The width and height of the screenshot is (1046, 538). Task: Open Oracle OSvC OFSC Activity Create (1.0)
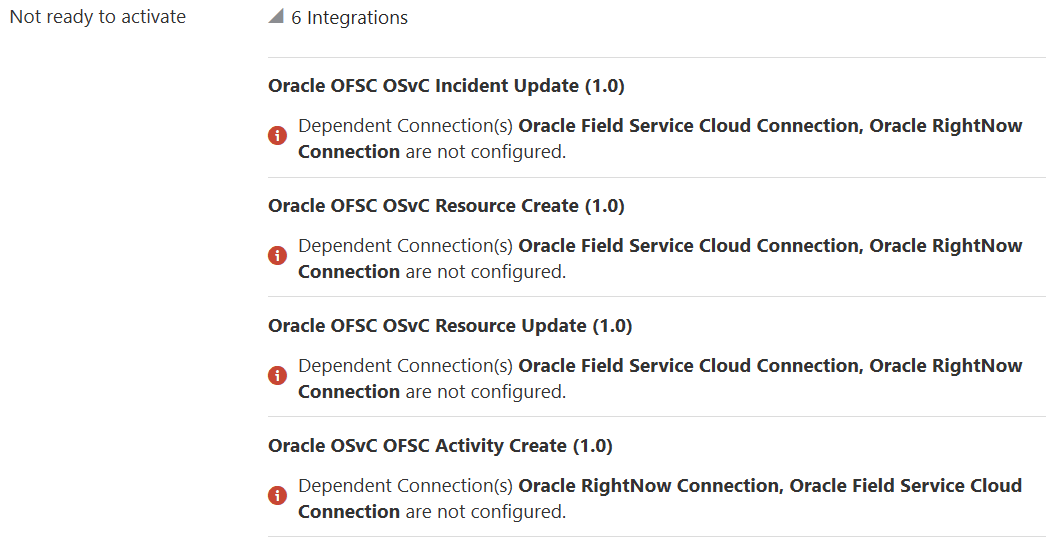point(440,446)
